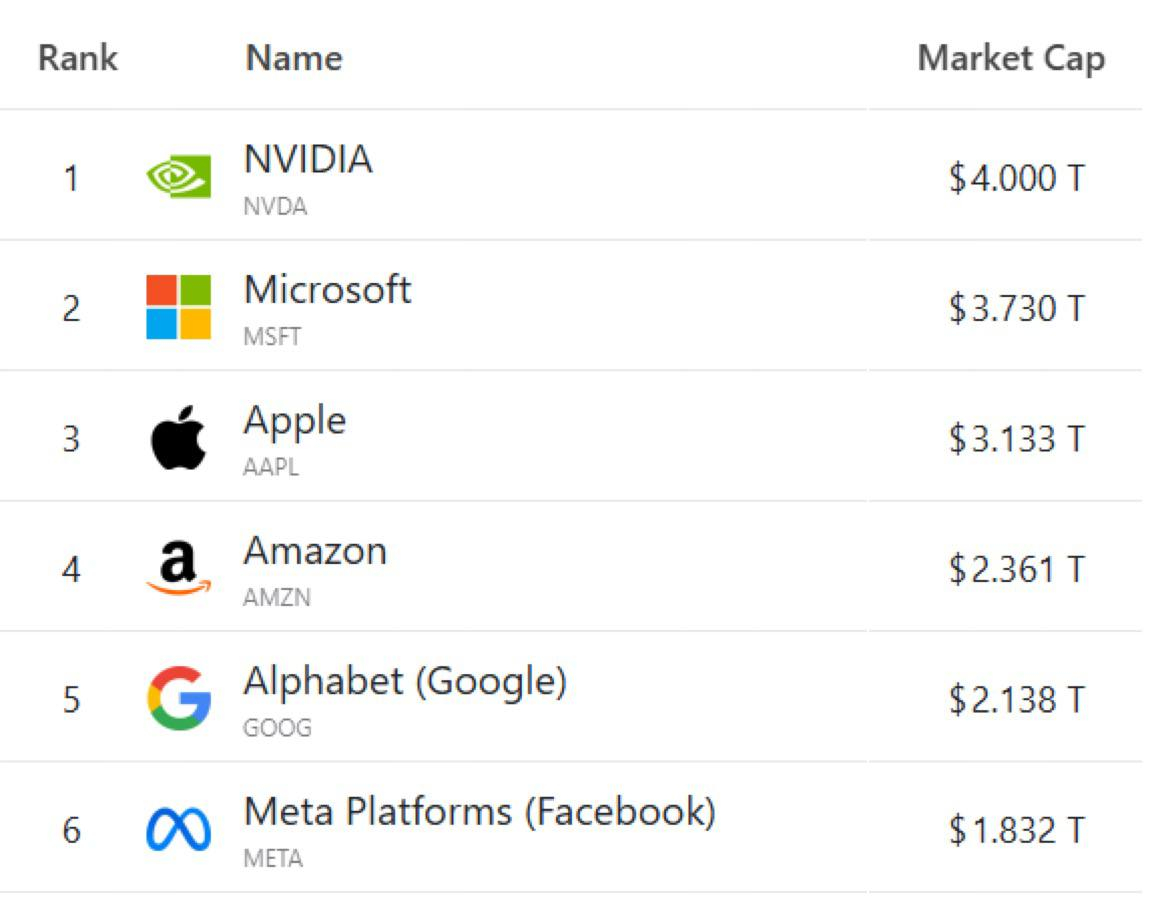
Task: Sort by the Rank column header
Action: tap(77, 58)
